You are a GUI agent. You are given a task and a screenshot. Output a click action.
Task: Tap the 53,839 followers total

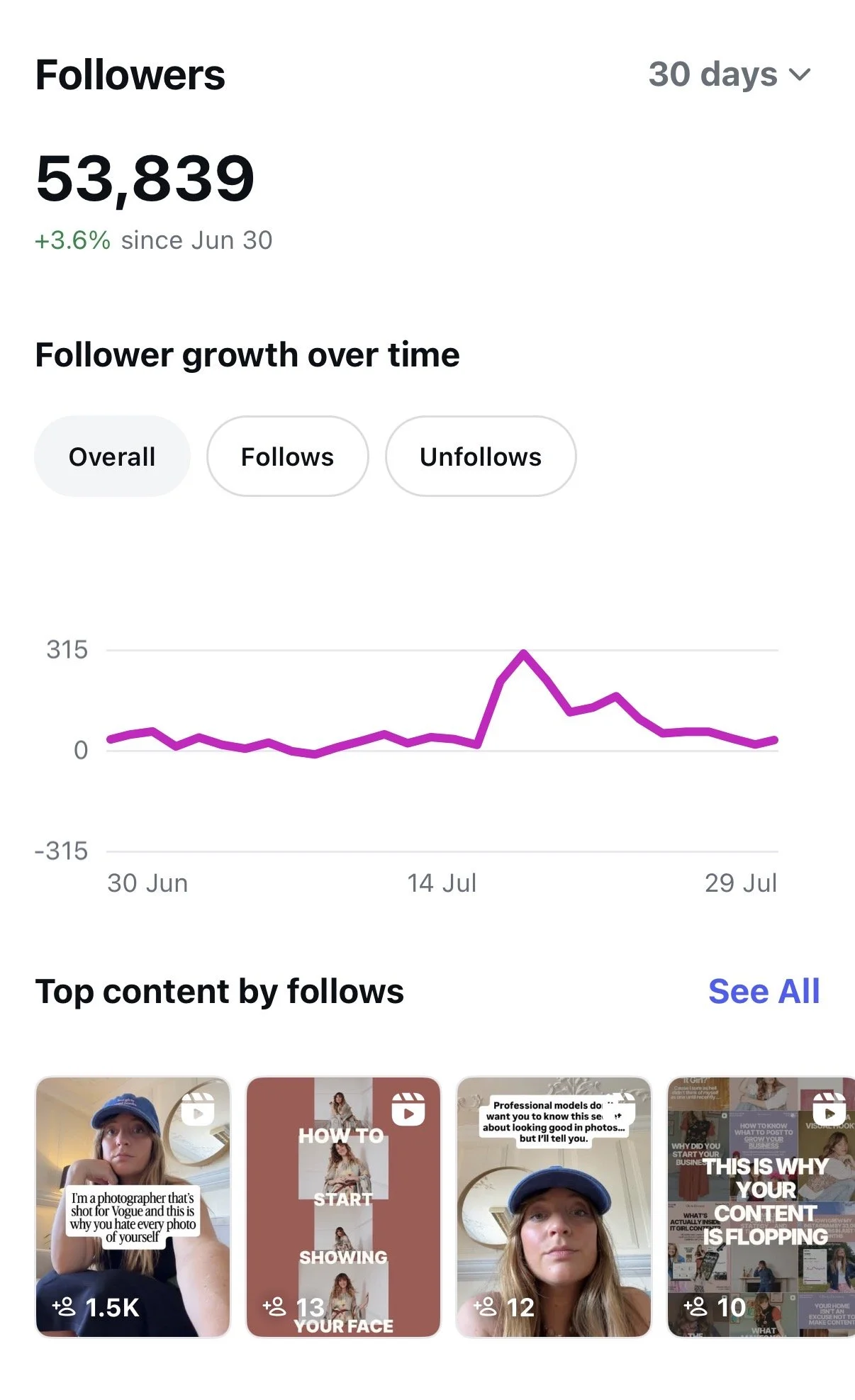tap(145, 179)
